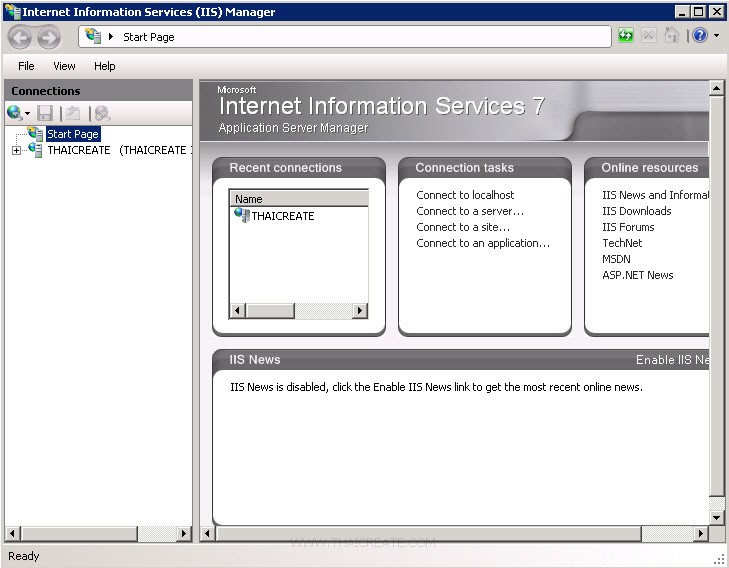Select Start Page in the Connections tree
Screen dimensions: 729x568
pos(73,134)
